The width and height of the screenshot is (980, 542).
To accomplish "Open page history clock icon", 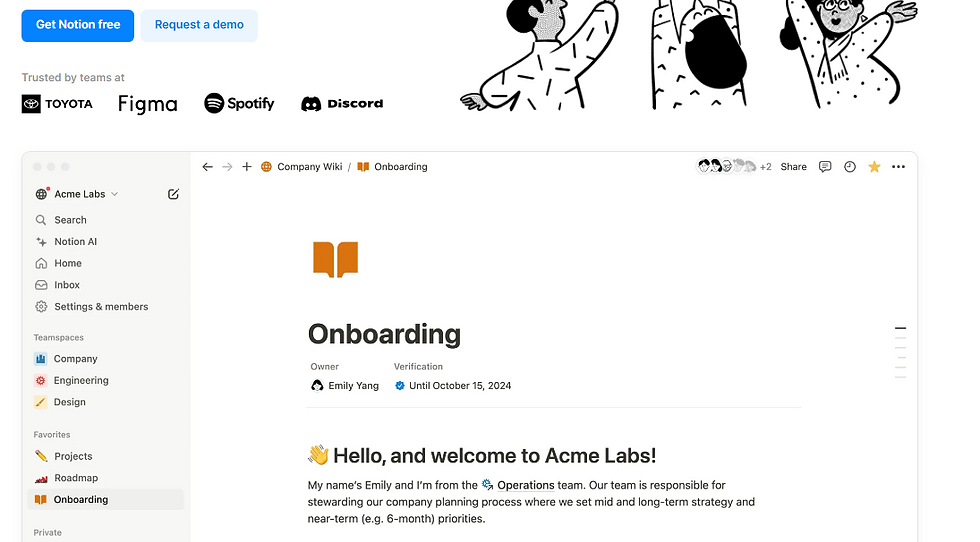I will click(x=850, y=167).
